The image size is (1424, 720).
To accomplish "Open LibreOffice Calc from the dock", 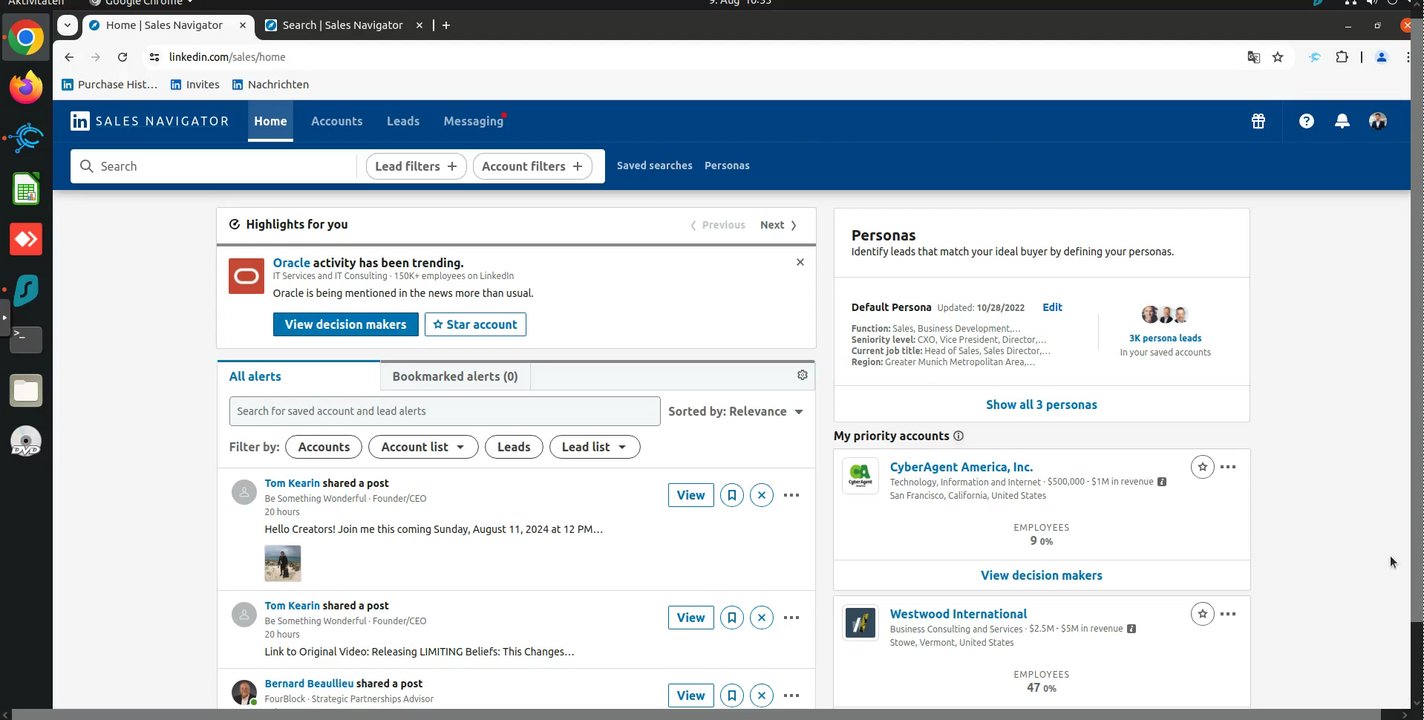I will pyautogui.click(x=26, y=189).
